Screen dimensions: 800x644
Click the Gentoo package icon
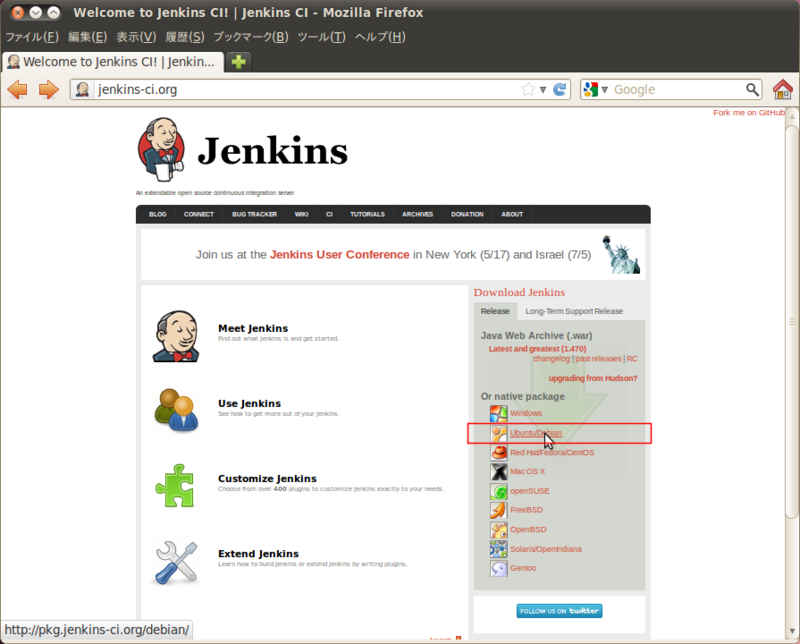(498, 568)
